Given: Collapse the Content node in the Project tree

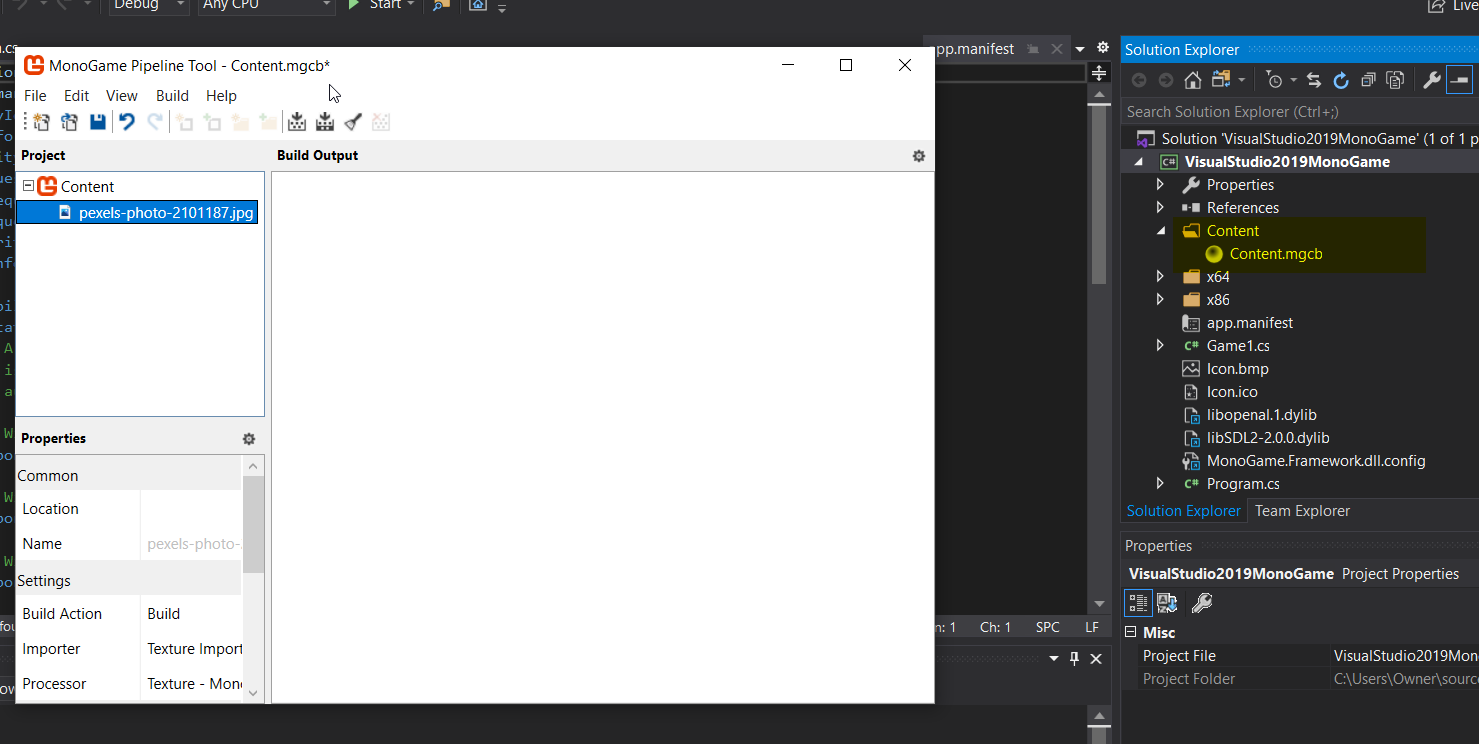Looking at the screenshot, I should pos(28,186).
